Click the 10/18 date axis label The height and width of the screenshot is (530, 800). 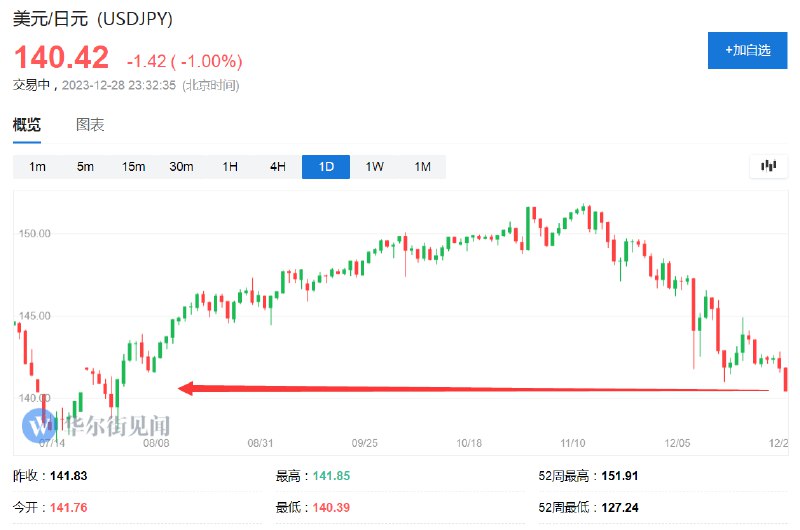[x=469, y=443]
